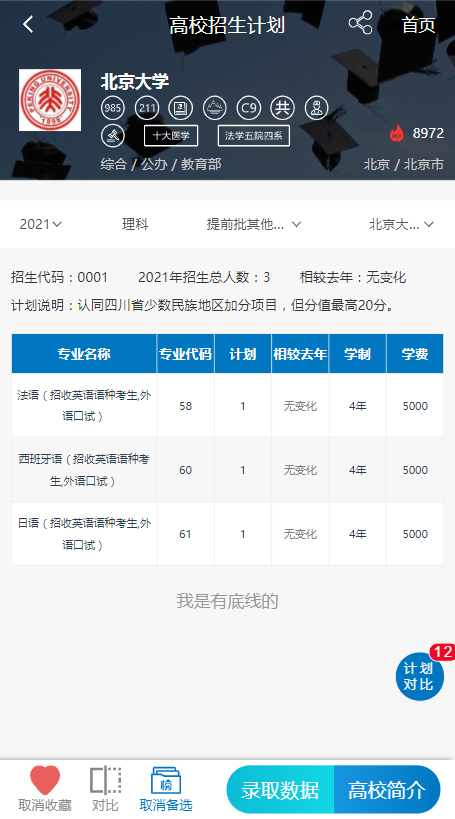
Task: Toggle 取消收藏 heart favorite
Action: tap(45, 789)
